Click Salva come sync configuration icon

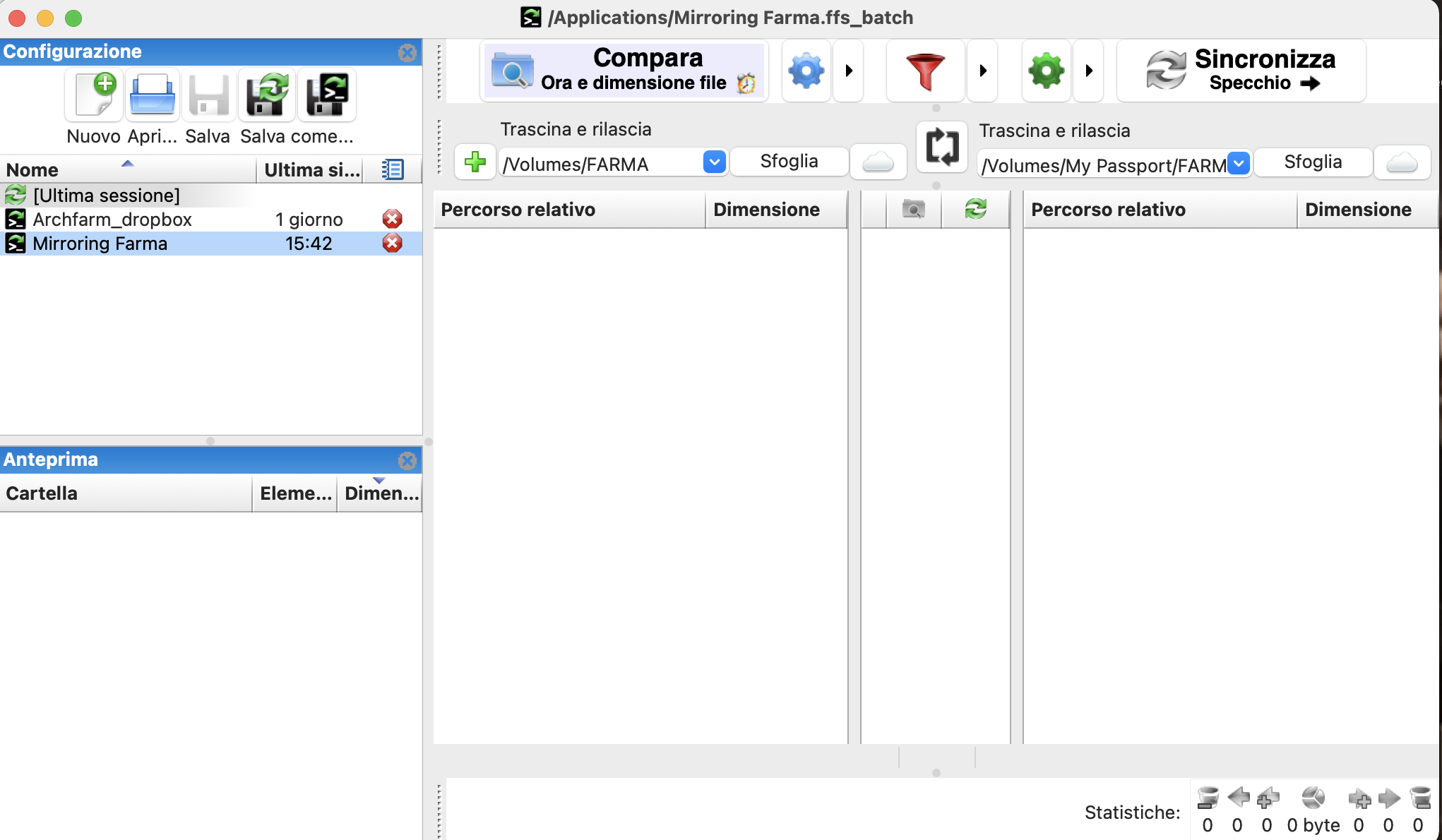[x=267, y=95]
